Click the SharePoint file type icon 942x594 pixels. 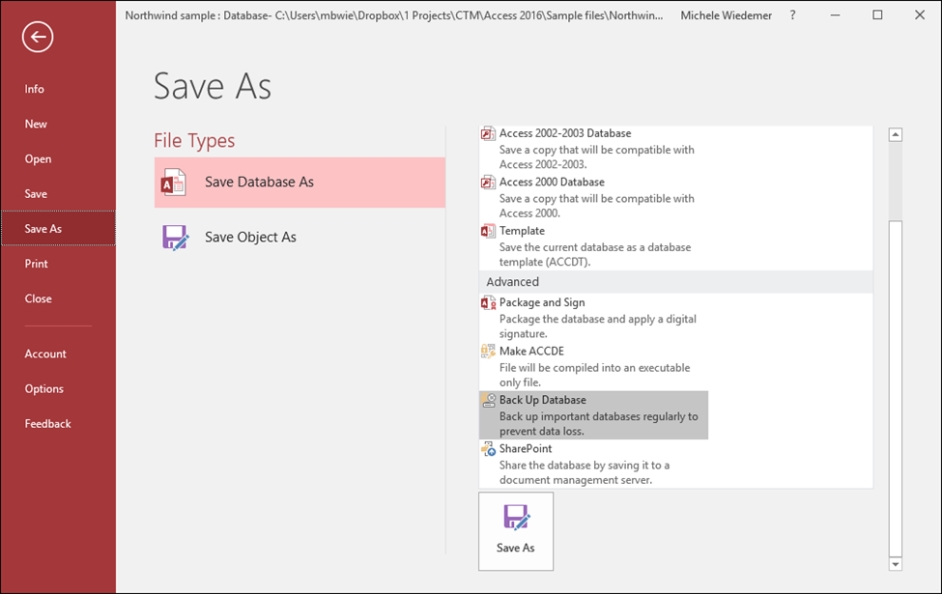coord(488,449)
